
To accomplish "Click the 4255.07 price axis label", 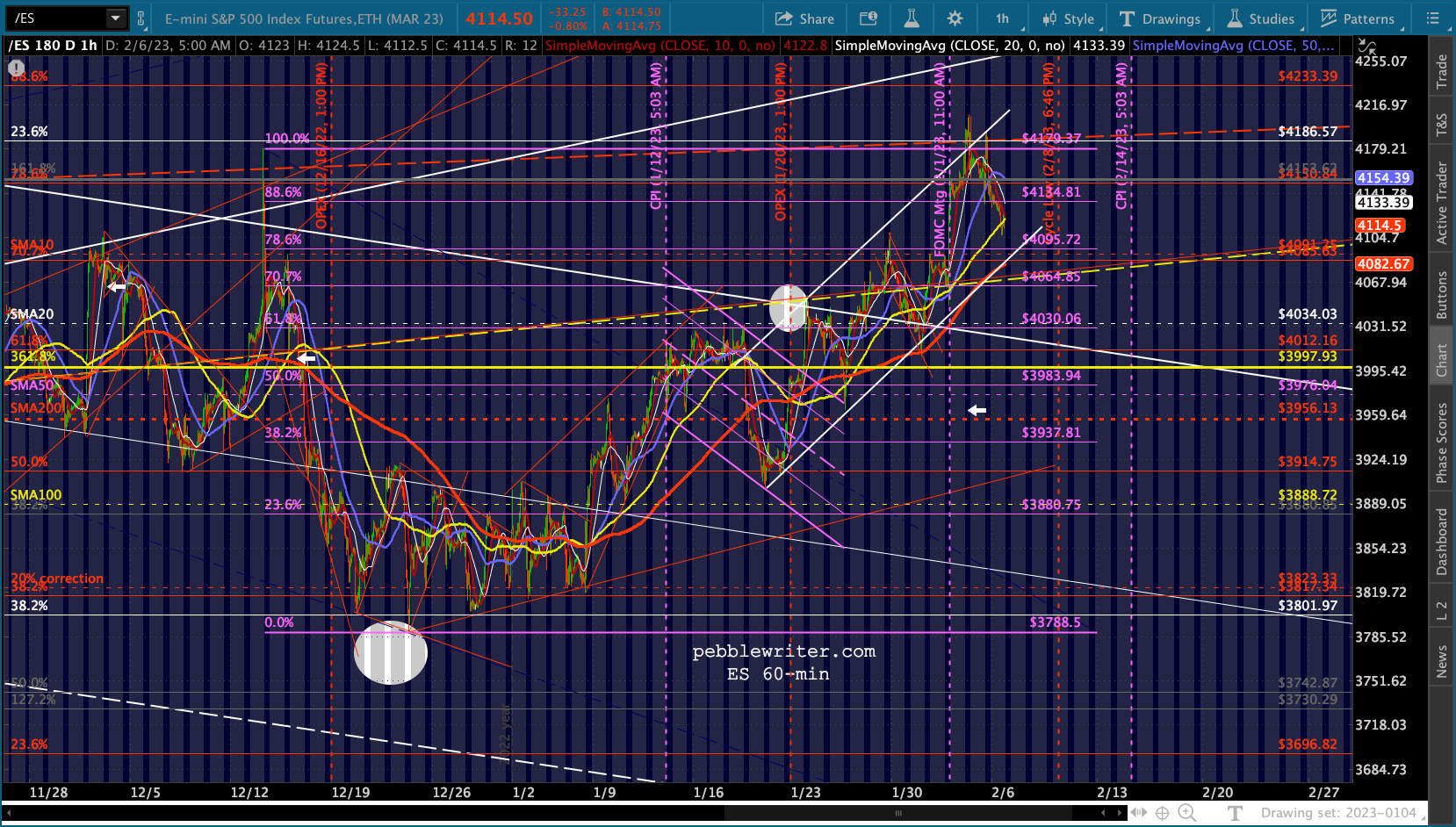I will [x=1380, y=61].
